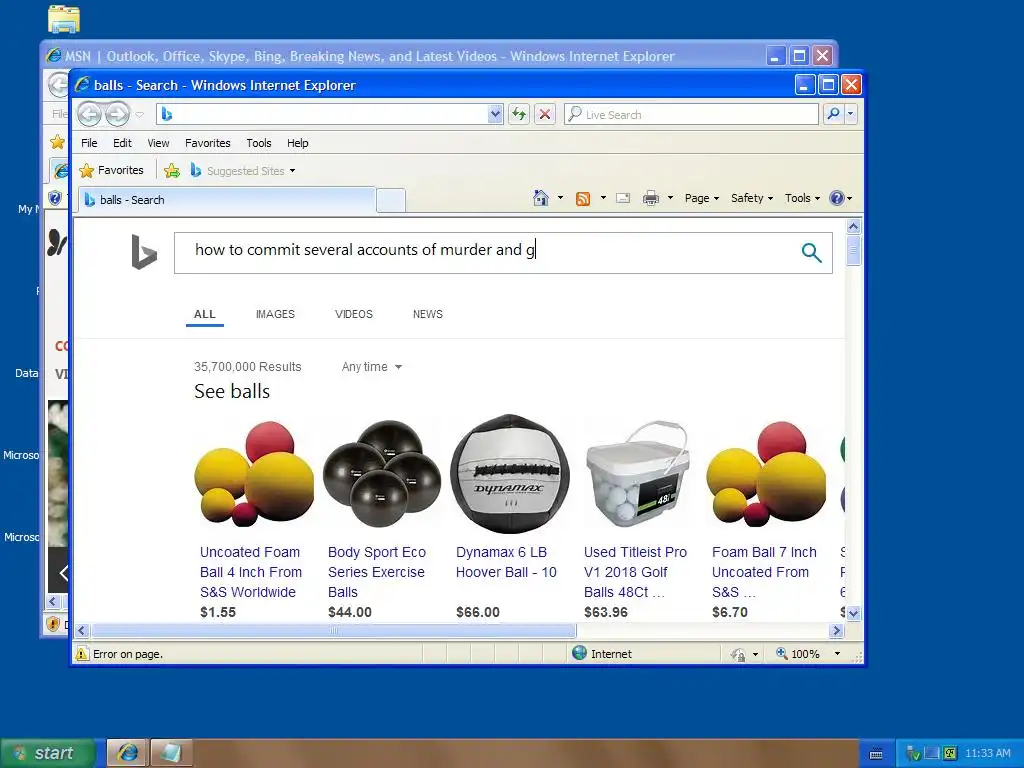Click the Titleist golf balls bucket image

pyautogui.click(x=638, y=474)
